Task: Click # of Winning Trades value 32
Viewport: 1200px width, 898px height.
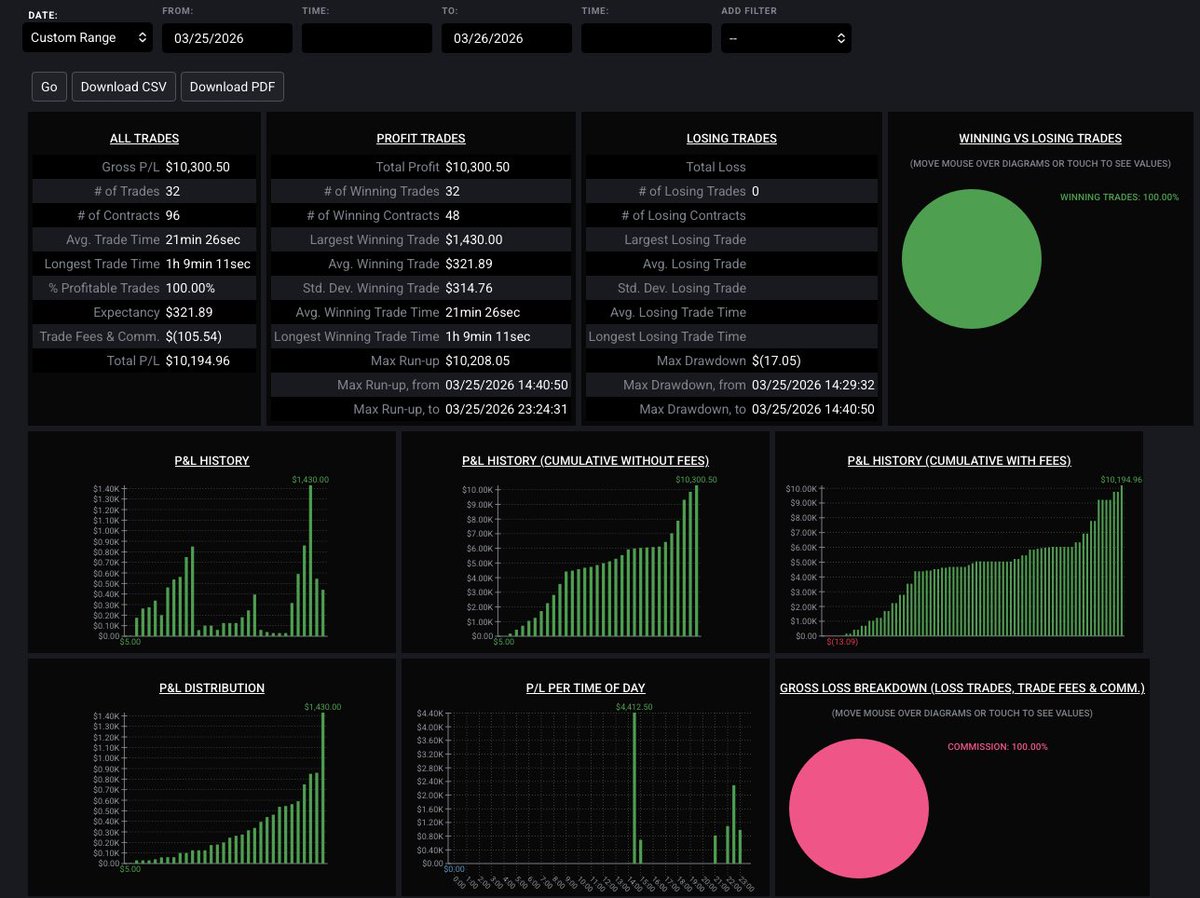Action: [453, 191]
